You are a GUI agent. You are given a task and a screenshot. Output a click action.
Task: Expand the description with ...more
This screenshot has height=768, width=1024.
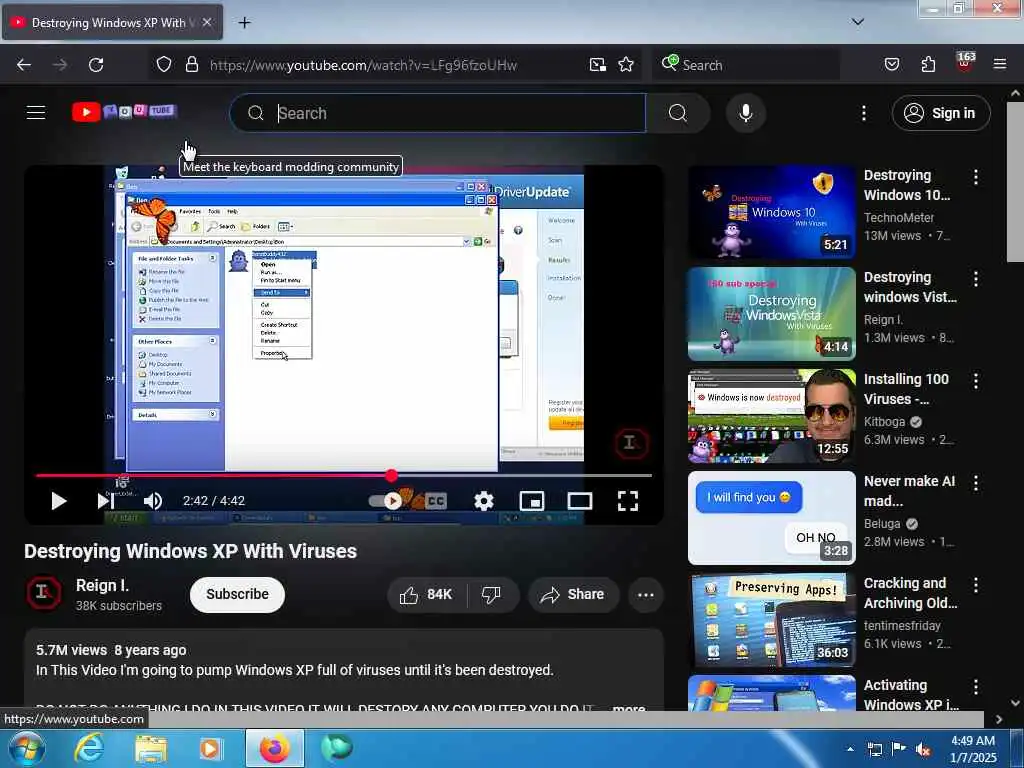629,707
